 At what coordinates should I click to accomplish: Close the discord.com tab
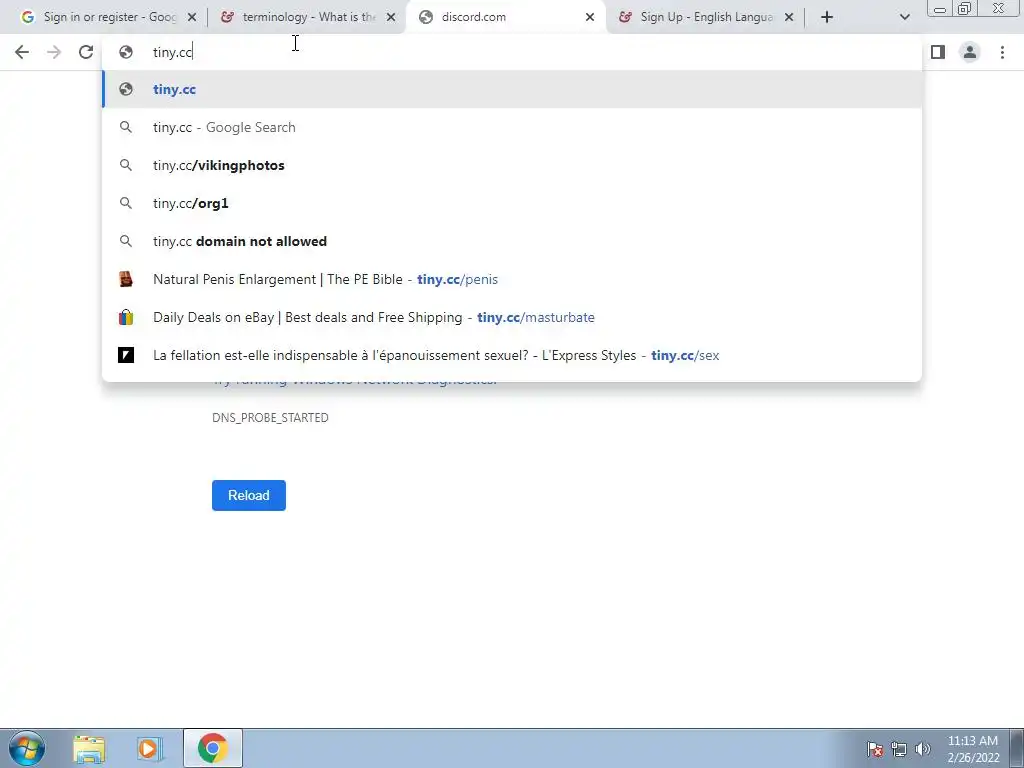(590, 18)
